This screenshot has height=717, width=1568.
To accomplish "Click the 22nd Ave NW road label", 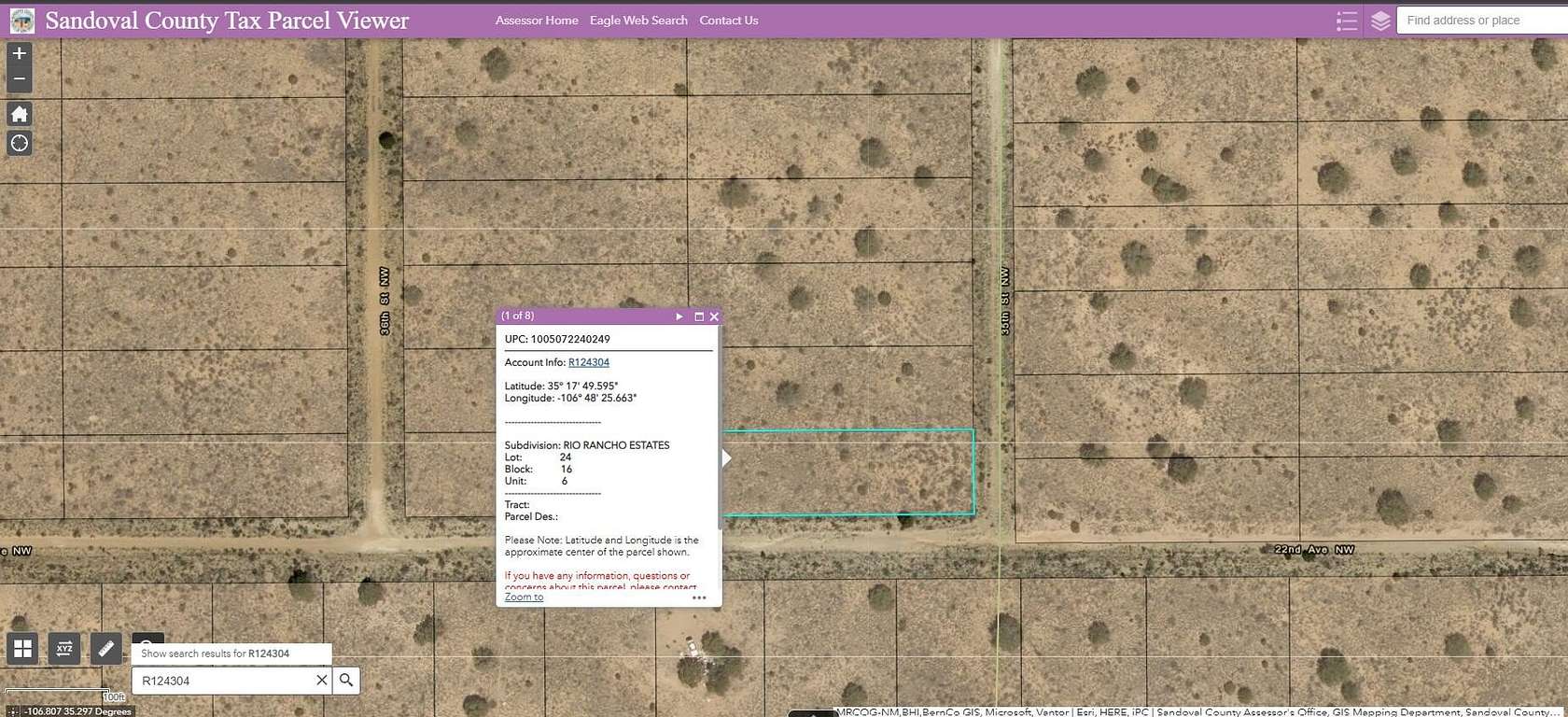I will pyautogui.click(x=1314, y=550).
